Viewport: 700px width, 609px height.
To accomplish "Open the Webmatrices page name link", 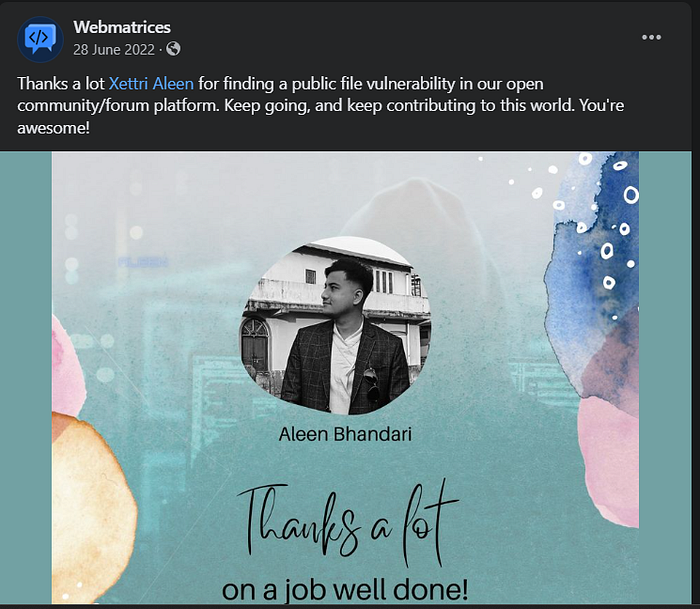I will pos(122,27).
